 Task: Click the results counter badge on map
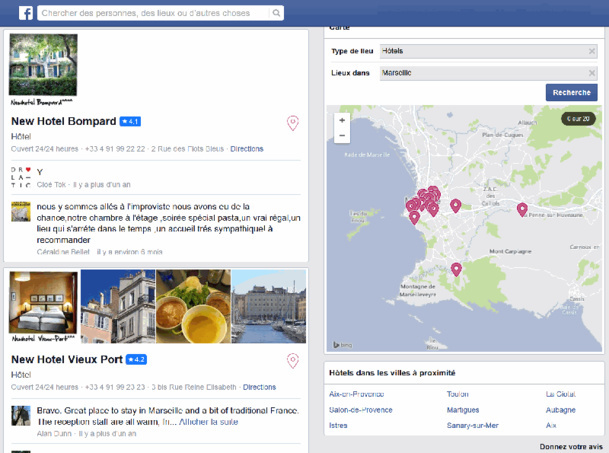(x=578, y=118)
